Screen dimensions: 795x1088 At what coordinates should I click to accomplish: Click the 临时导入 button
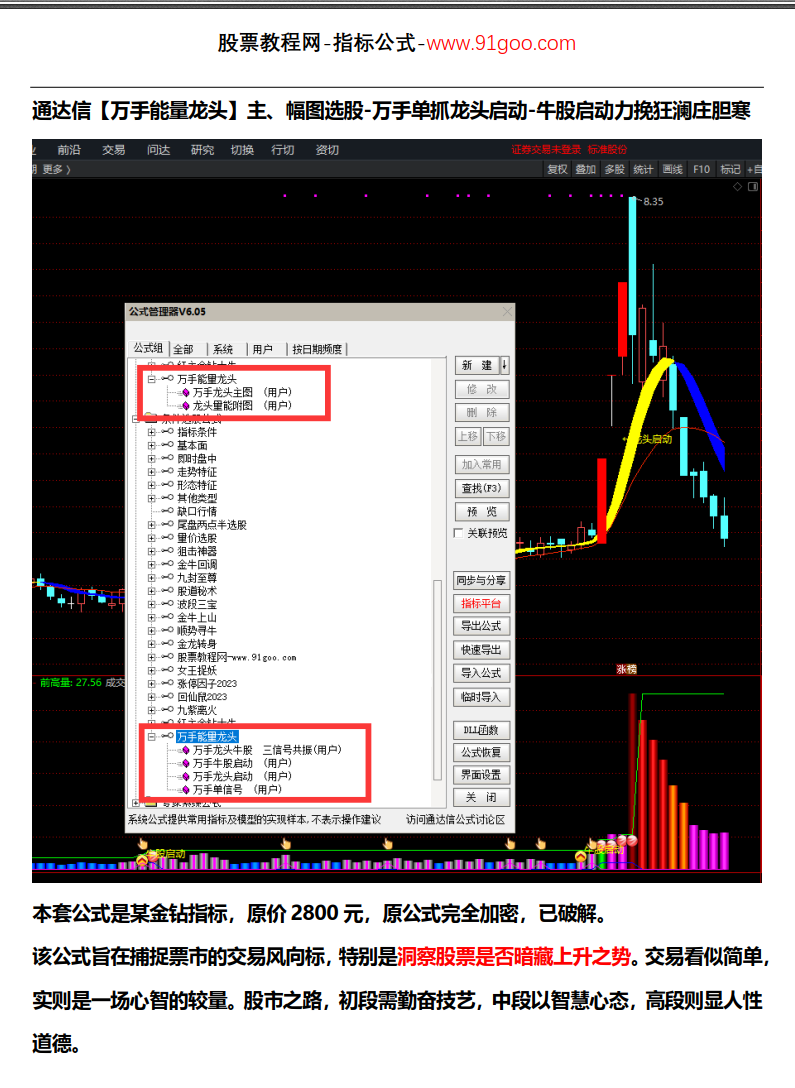click(x=482, y=697)
